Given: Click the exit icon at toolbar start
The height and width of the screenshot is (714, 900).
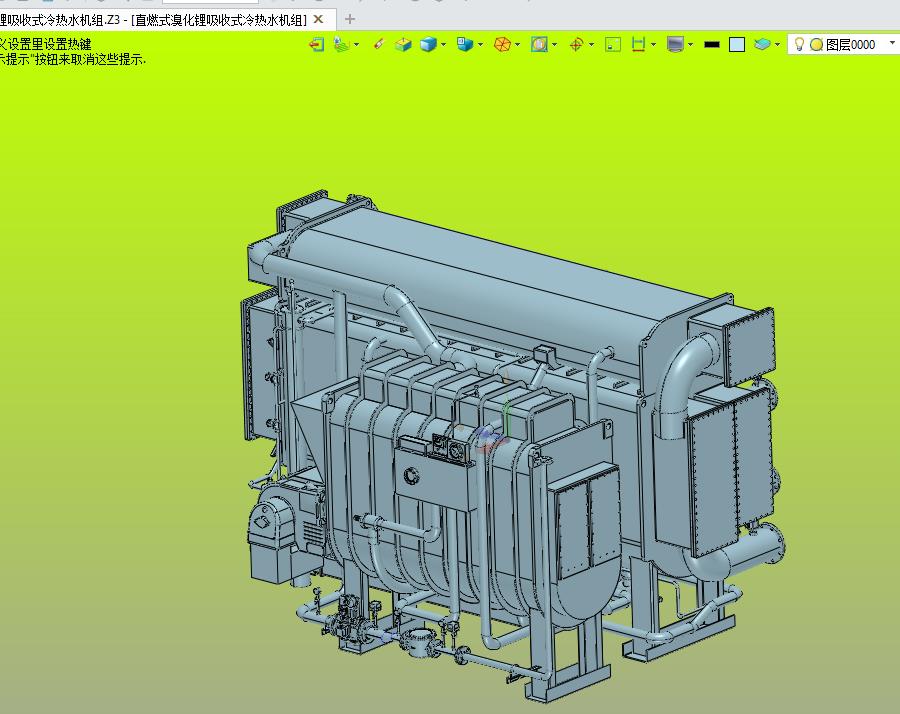Looking at the screenshot, I should (316, 44).
